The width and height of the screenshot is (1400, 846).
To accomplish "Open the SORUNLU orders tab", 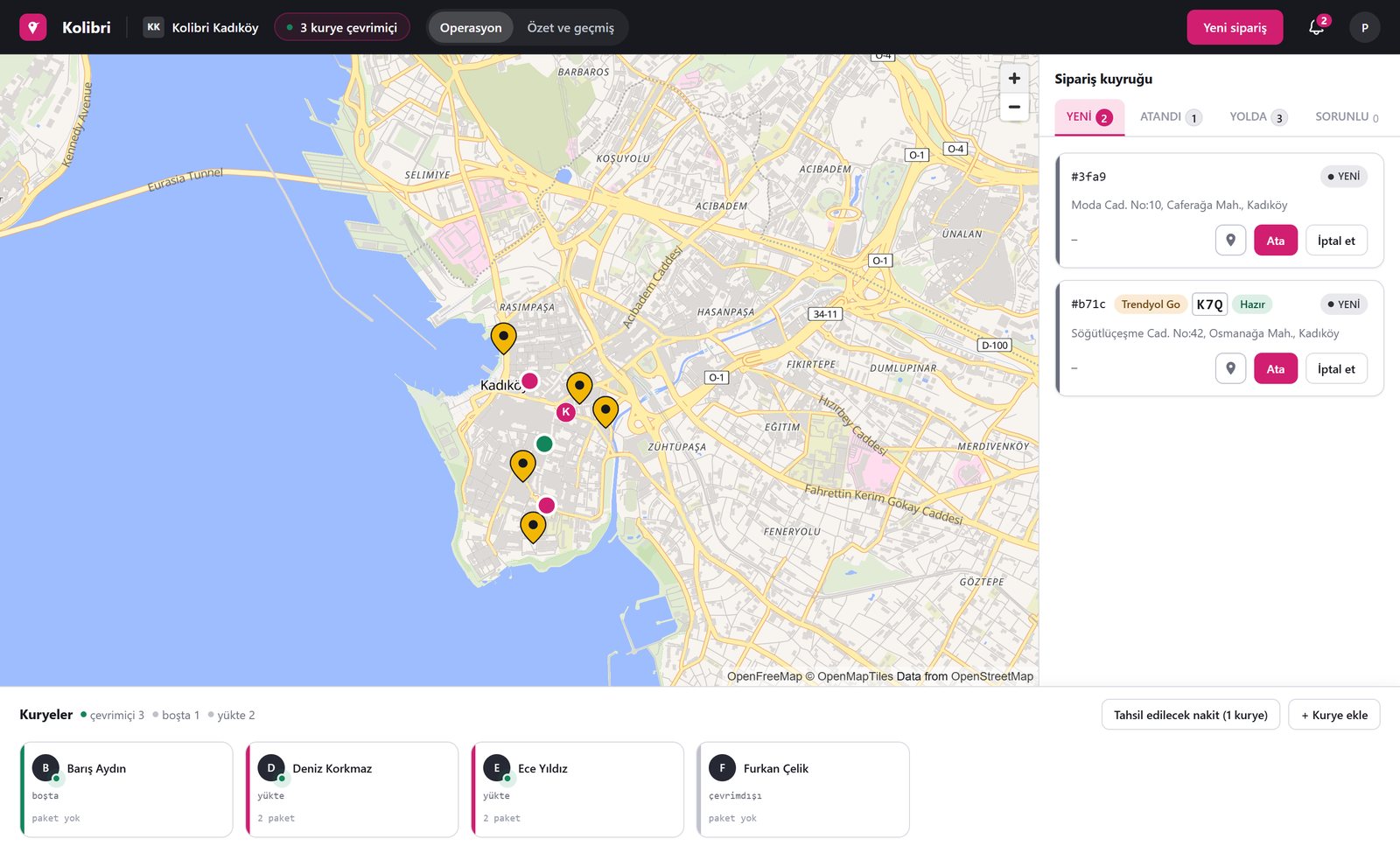I will click(1347, 116).
